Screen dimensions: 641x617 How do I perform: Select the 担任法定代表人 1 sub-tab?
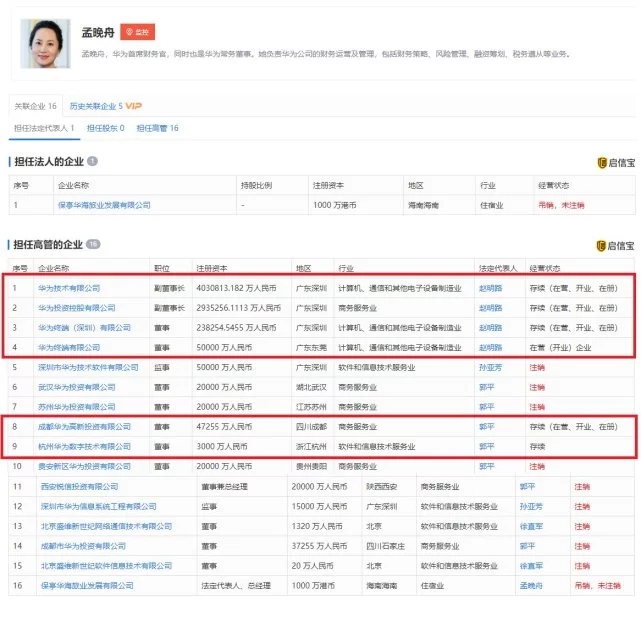point(44,128)
